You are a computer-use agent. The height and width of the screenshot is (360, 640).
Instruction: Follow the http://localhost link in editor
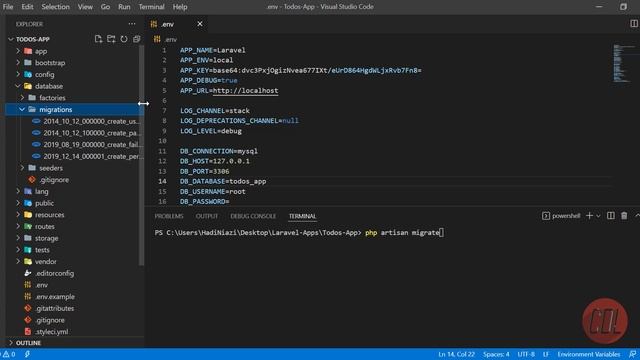pyautogui.click(x=246, y=91)
